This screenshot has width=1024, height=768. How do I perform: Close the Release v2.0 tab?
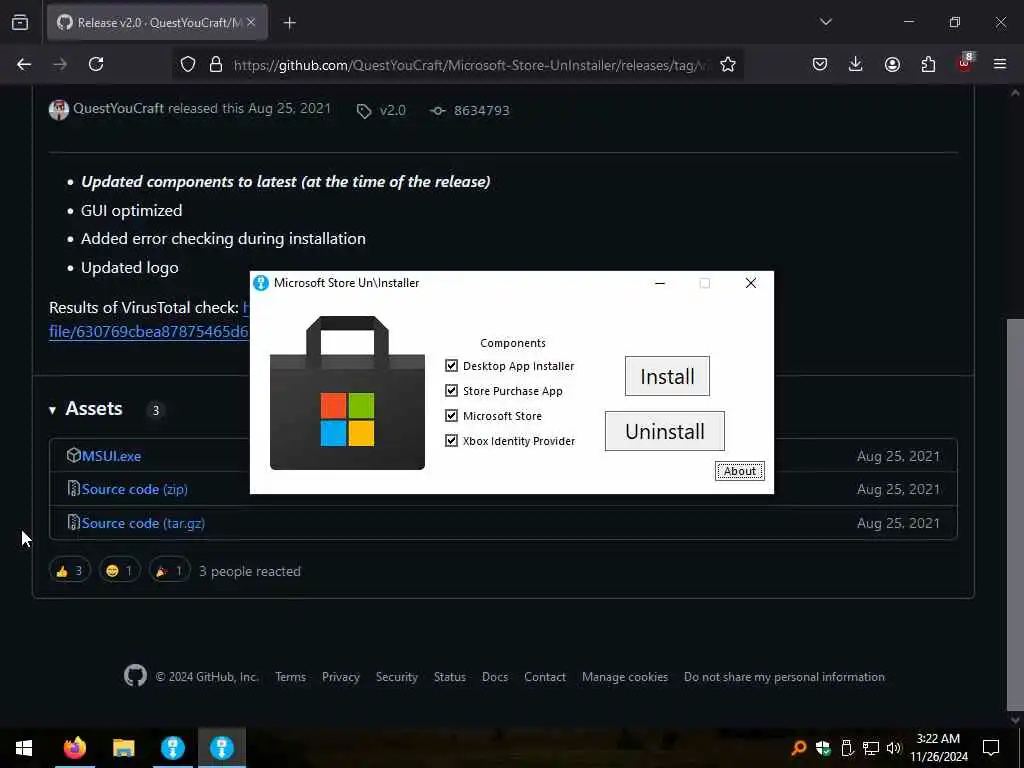pyautogui.click(x=251, y=22)
